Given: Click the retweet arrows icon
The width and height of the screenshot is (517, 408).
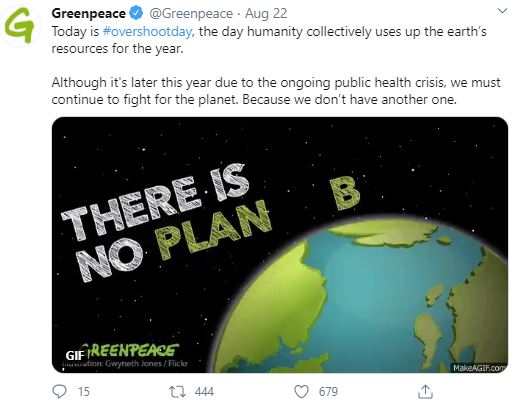Looking at the screenshot, I should [177, 392].
